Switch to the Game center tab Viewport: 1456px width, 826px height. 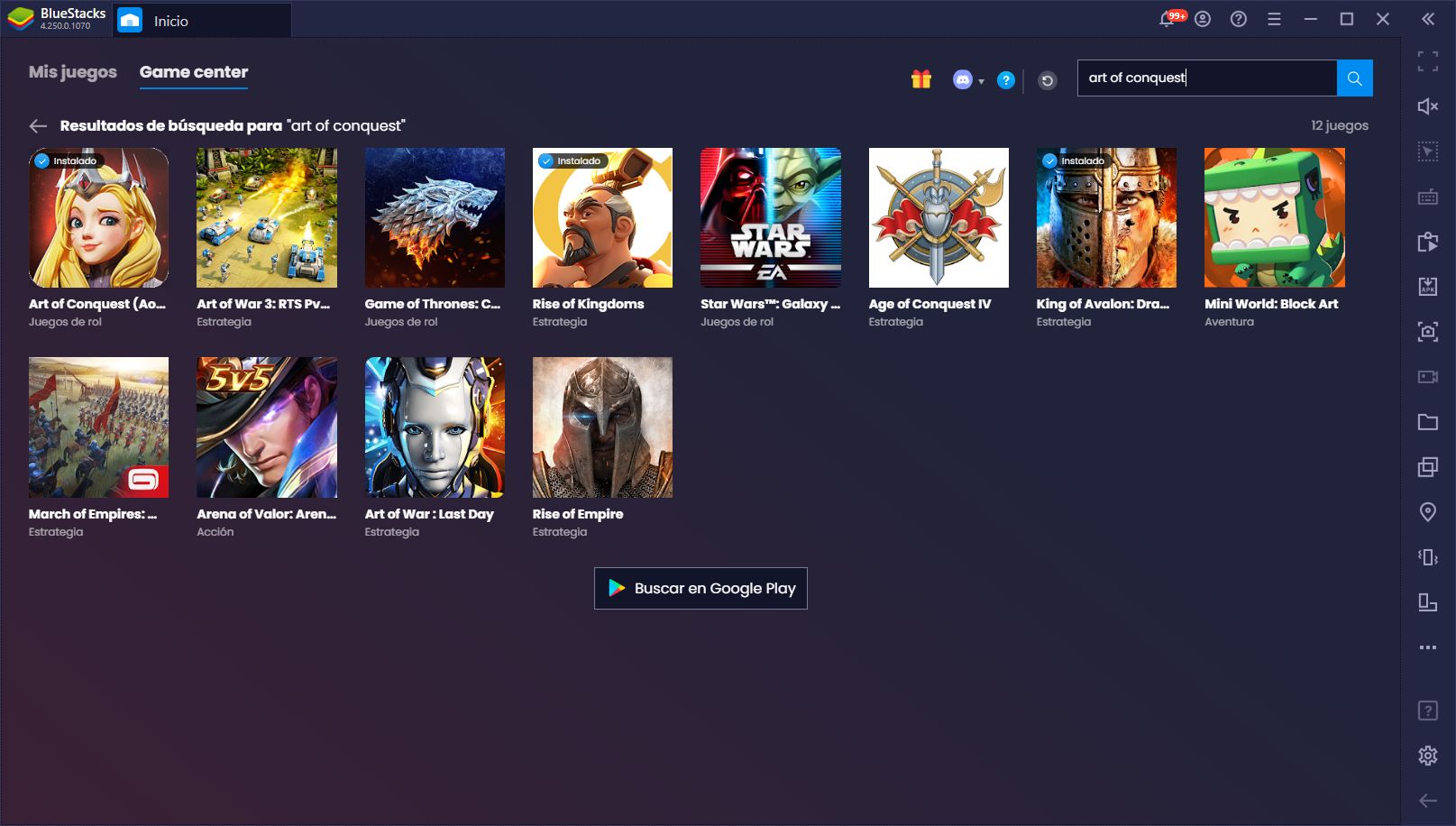[x=194, y=72]
